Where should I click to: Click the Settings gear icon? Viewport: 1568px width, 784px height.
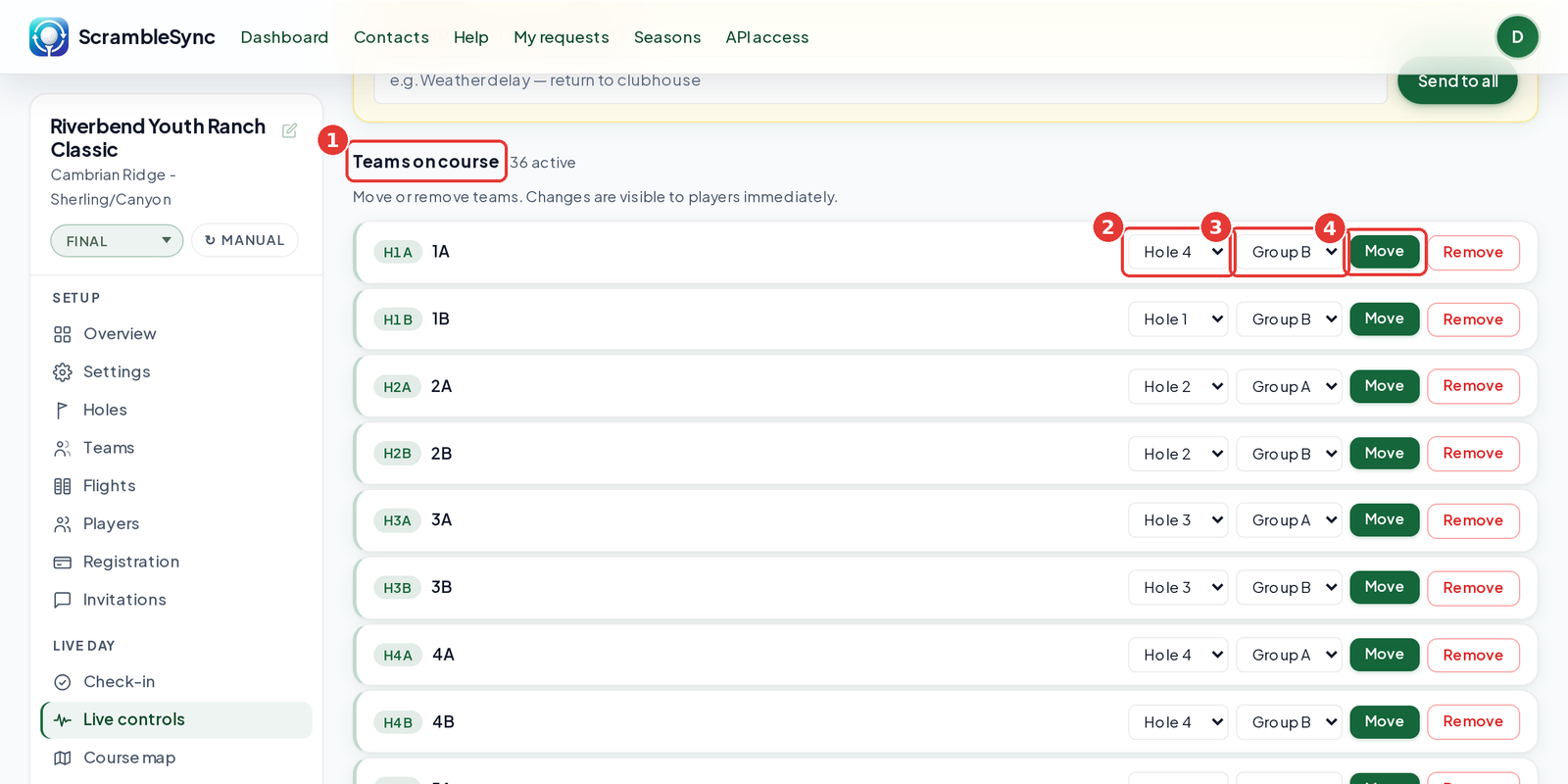63,372
